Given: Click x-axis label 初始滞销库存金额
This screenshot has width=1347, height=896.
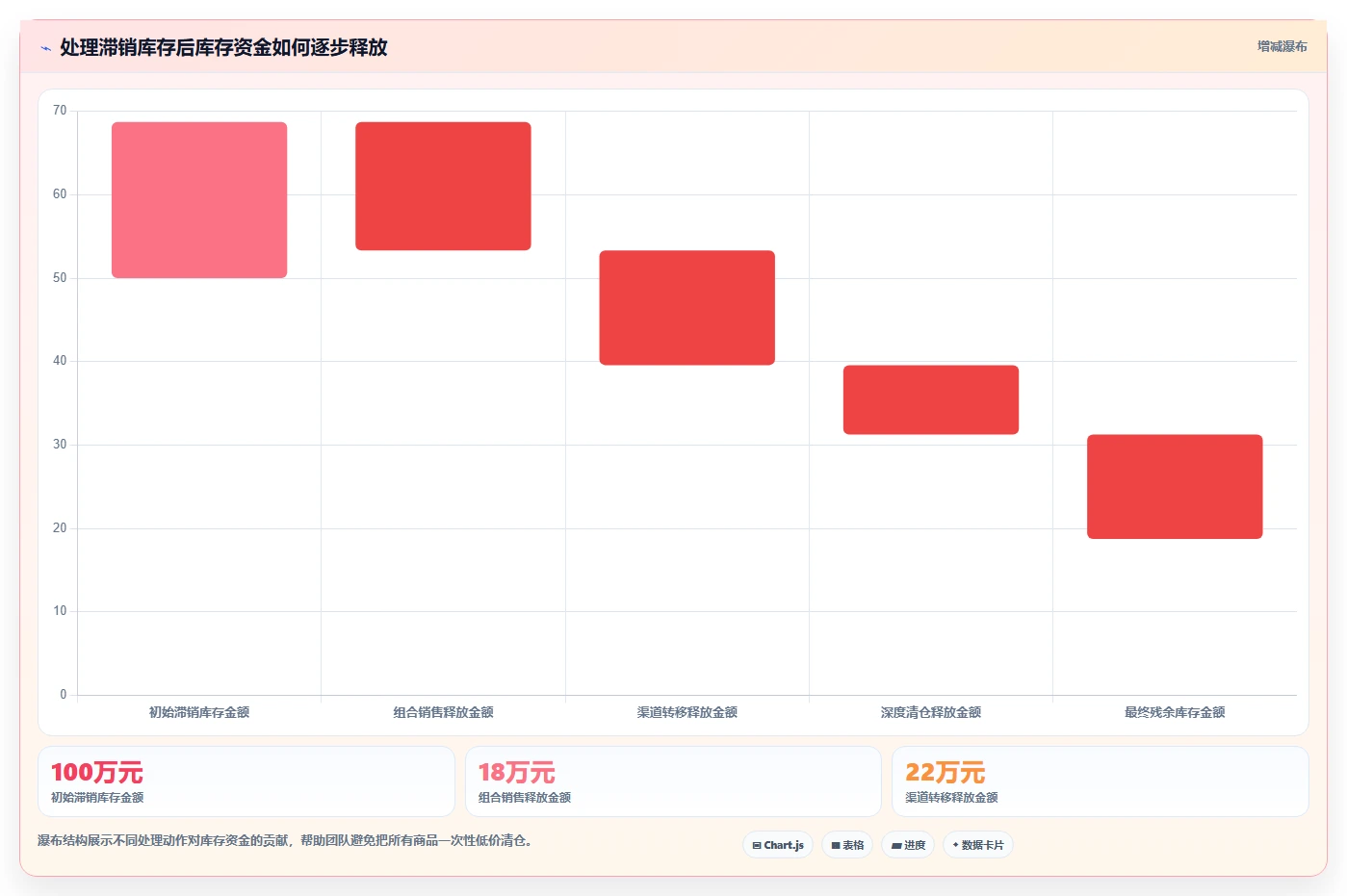Looking at the screenshot, I should 199,713.
